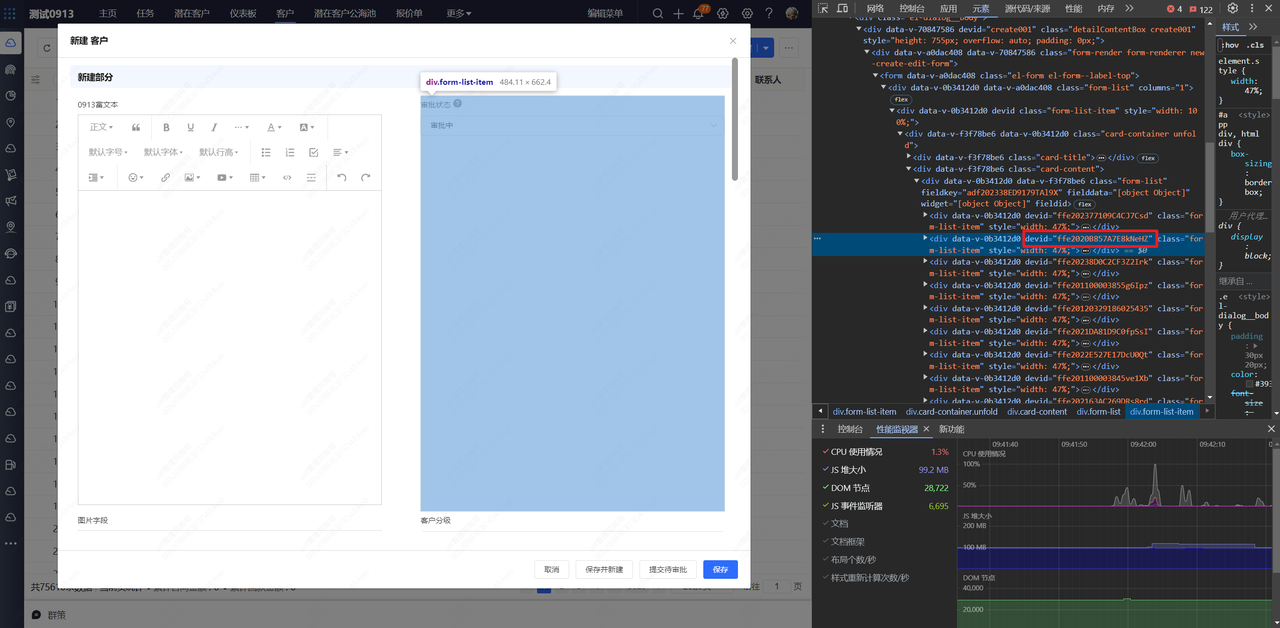Switch to the 网络 DevTools tab

point(875,8)
